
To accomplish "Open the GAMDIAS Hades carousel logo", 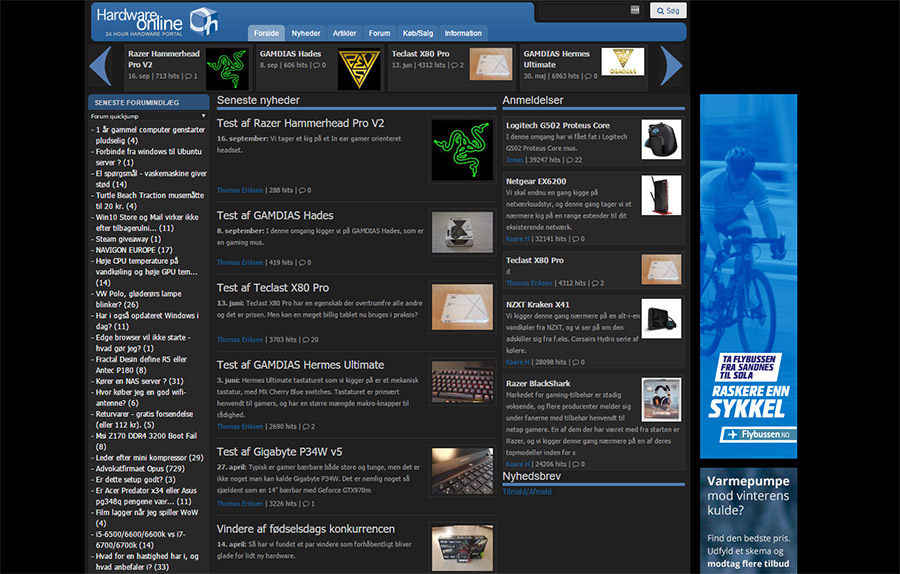I will pyautogui.click(x=359, y=68).
